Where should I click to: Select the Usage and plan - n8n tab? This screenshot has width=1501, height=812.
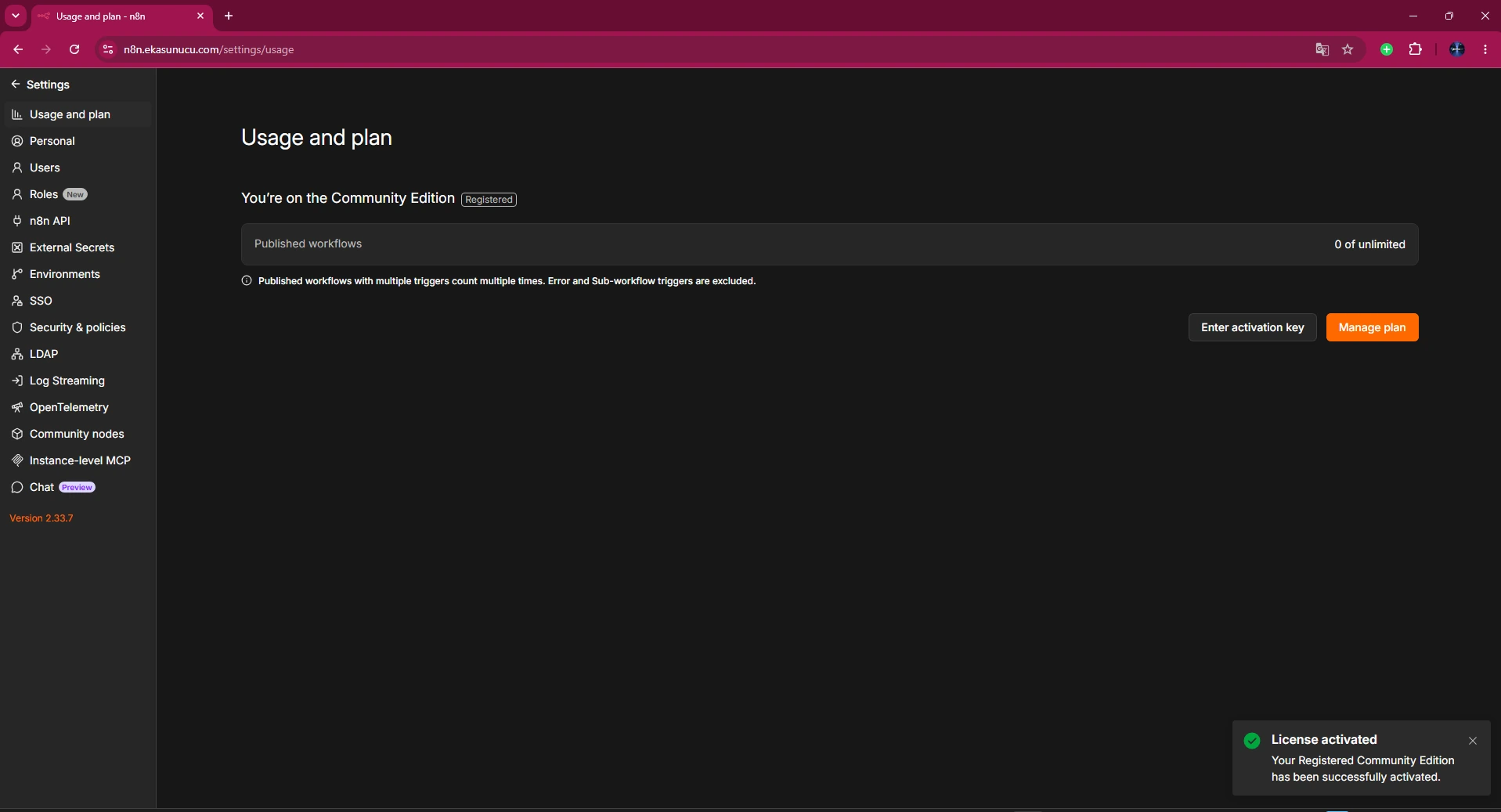coord(121,16)
